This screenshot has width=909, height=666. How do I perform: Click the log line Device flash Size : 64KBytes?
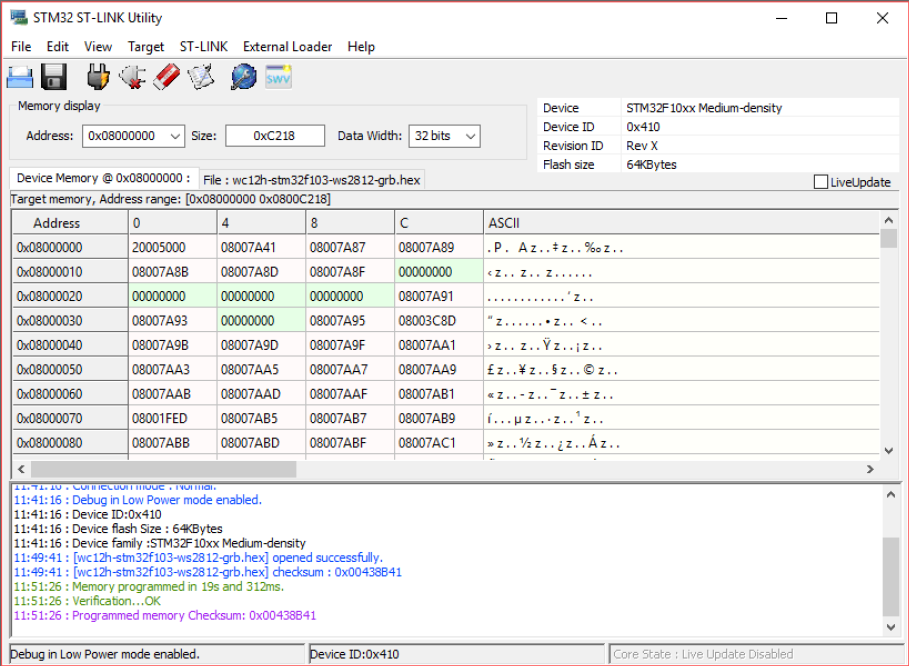click(118, 529)
